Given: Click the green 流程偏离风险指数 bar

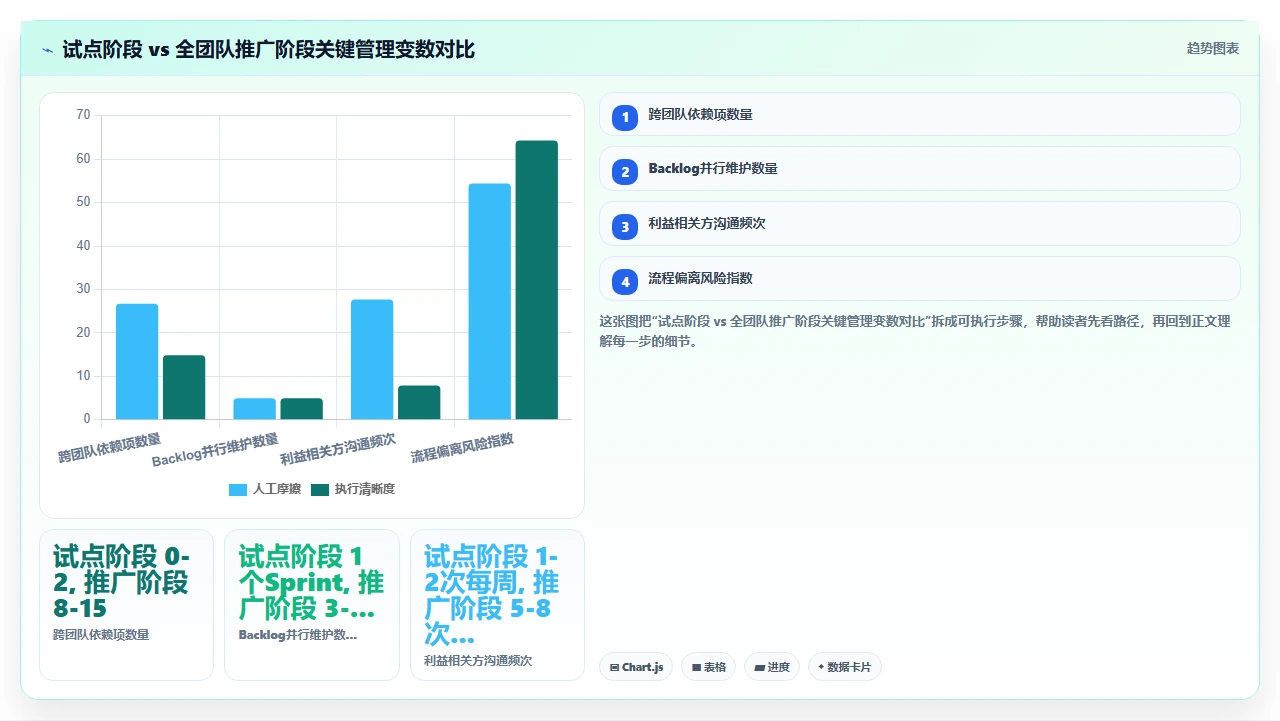Looking at the screenshot, I should [x=536, y=280].
